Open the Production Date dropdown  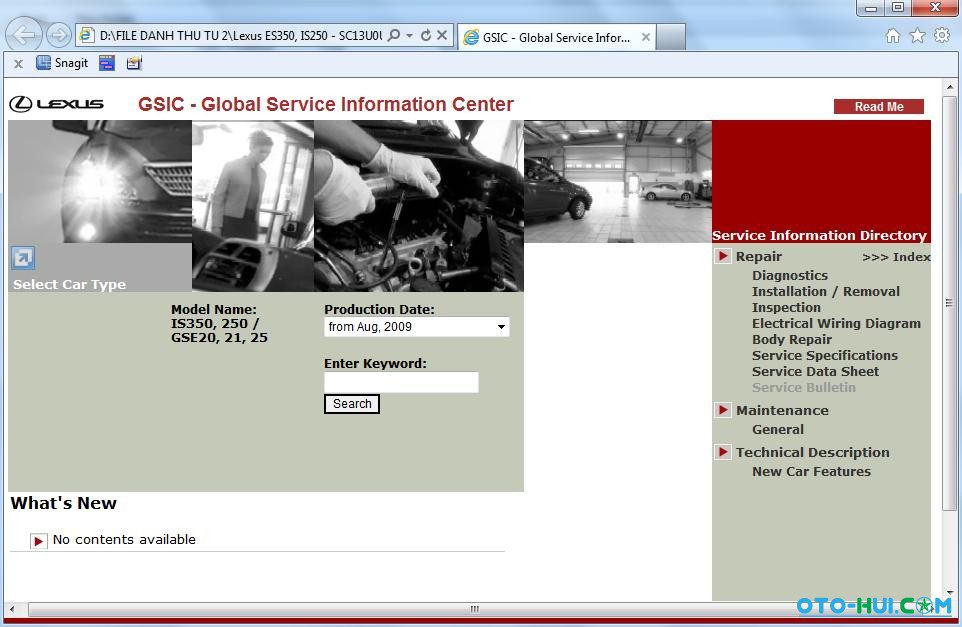(417, 327)
